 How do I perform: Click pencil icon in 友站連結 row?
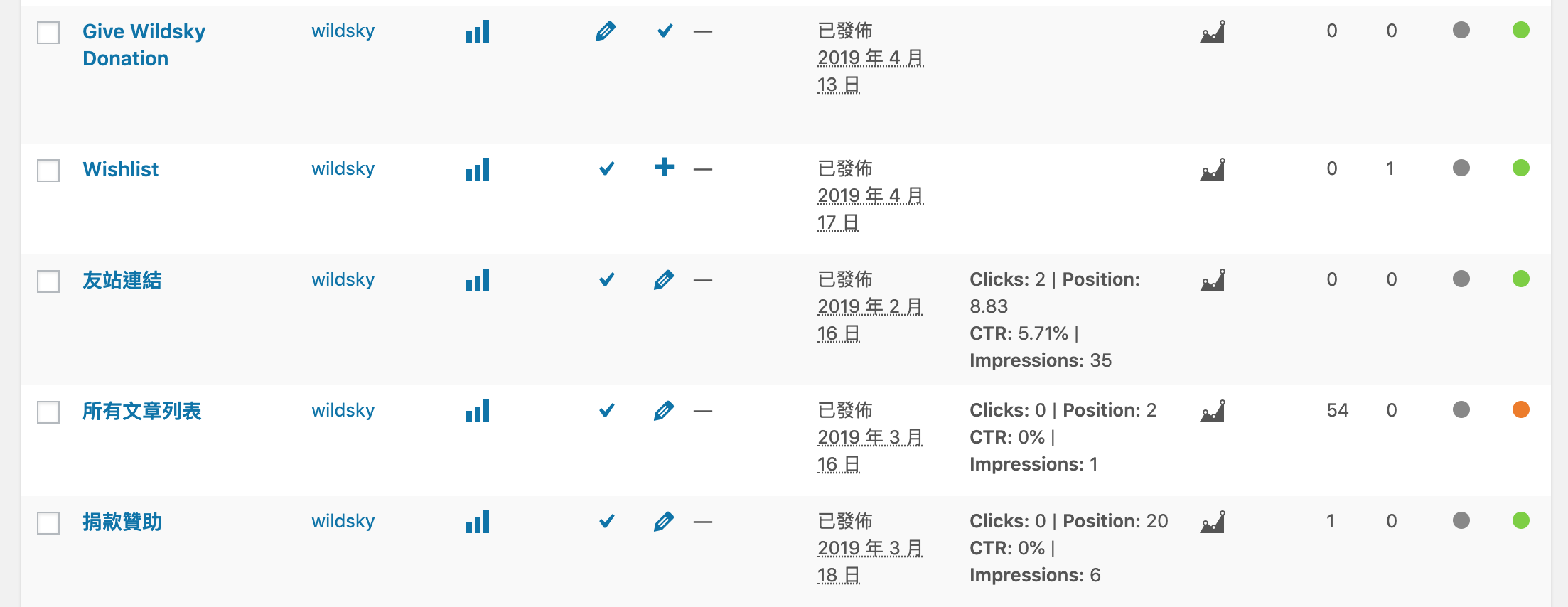[664, 280]
